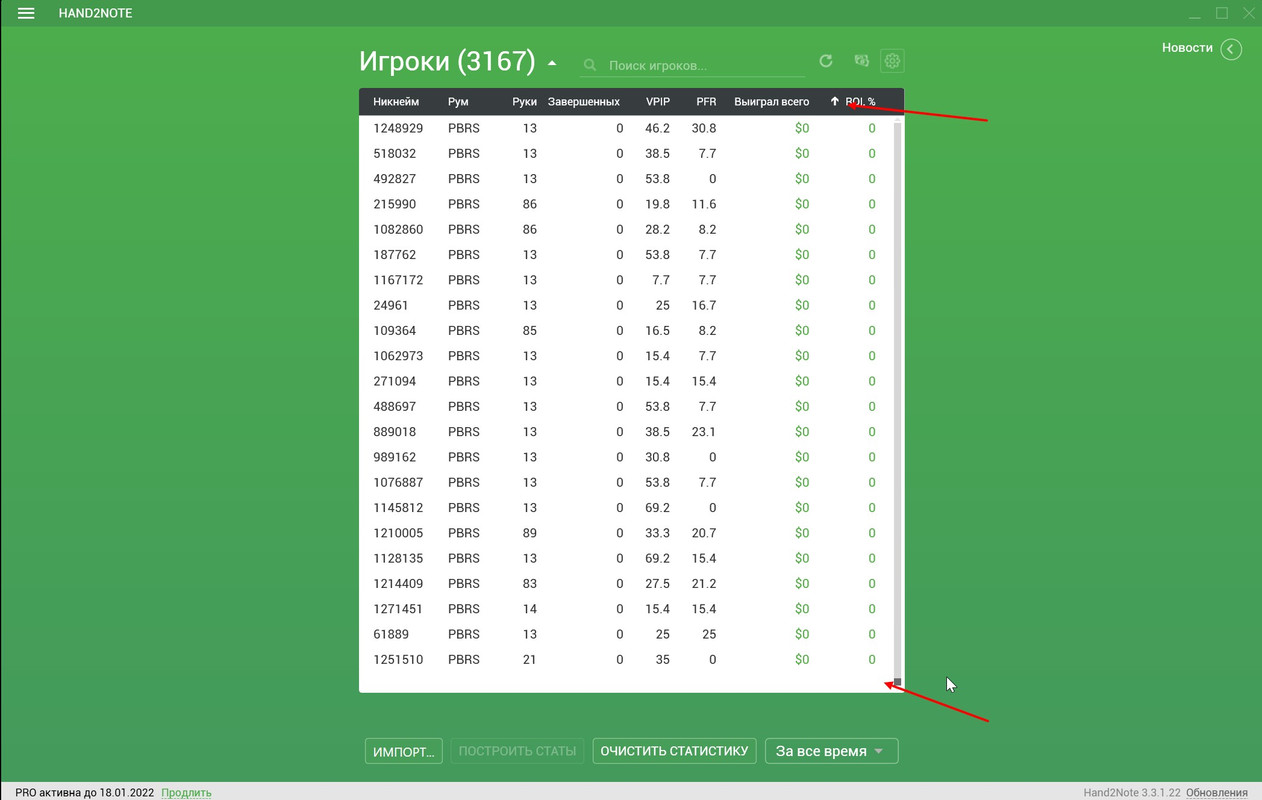The image size is (1262, 800).
Task: Select player 1214409 row
Action: coord(625,583)
